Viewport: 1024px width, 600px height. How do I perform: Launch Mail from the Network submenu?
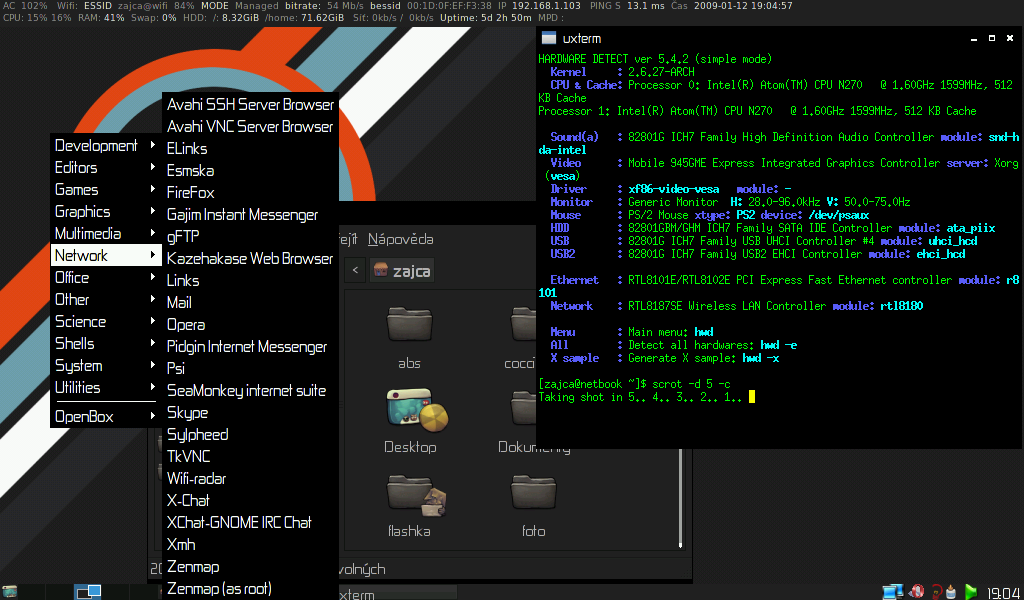250,302
